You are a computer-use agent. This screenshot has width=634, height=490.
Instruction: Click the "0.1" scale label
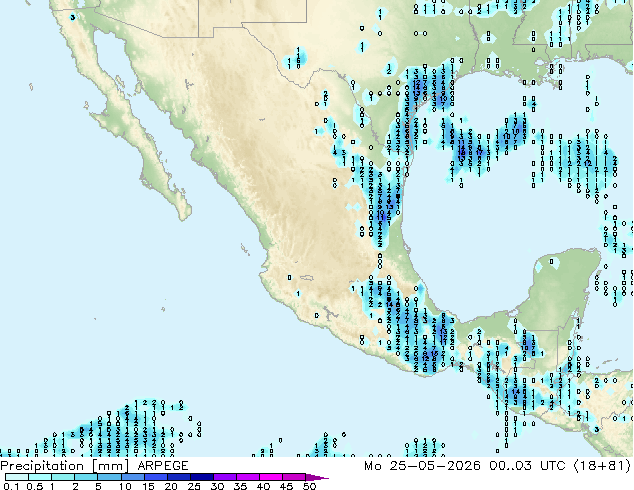[x=11, y=486]
